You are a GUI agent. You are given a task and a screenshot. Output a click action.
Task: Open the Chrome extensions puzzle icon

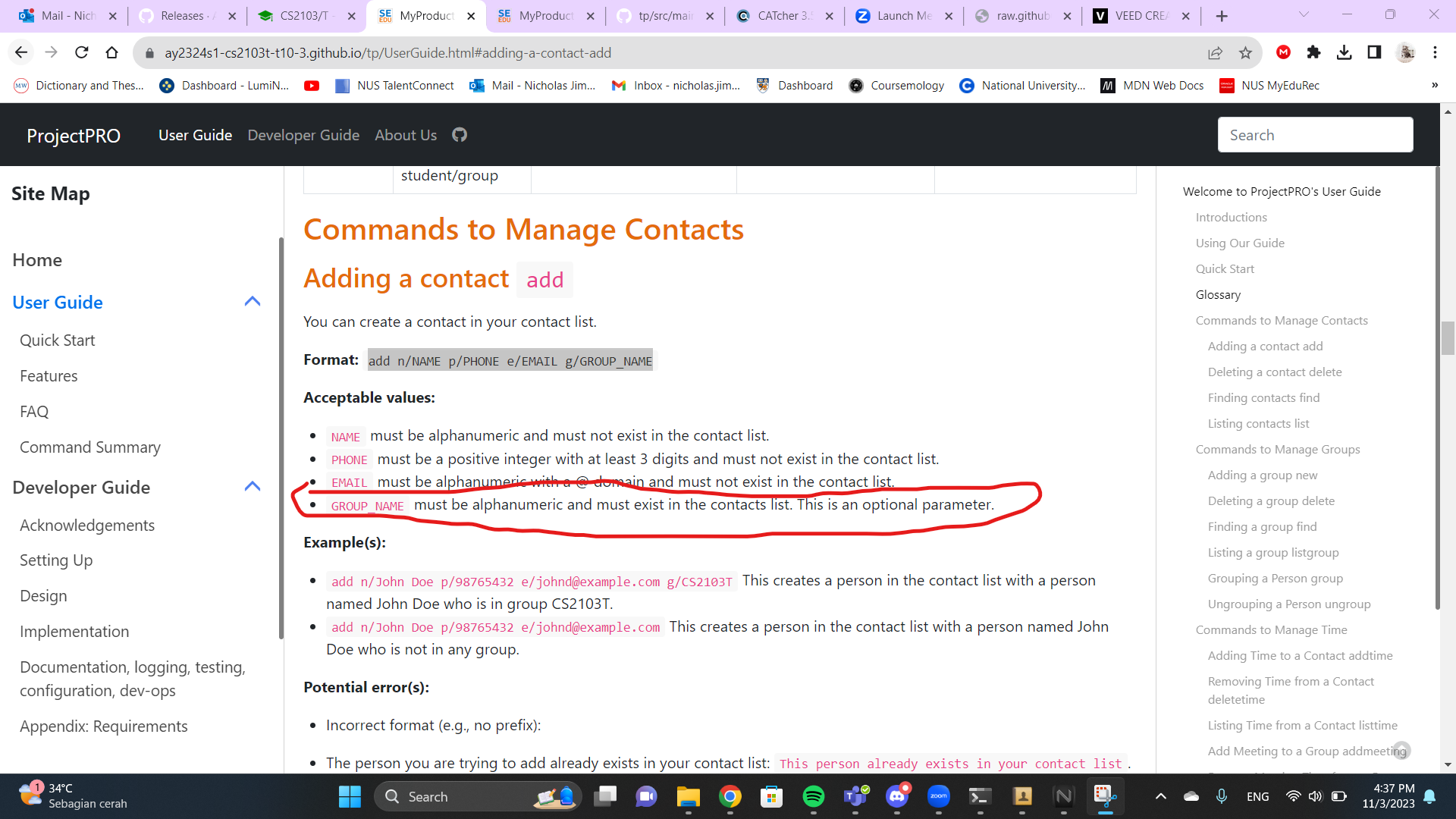pos(1313,52)
